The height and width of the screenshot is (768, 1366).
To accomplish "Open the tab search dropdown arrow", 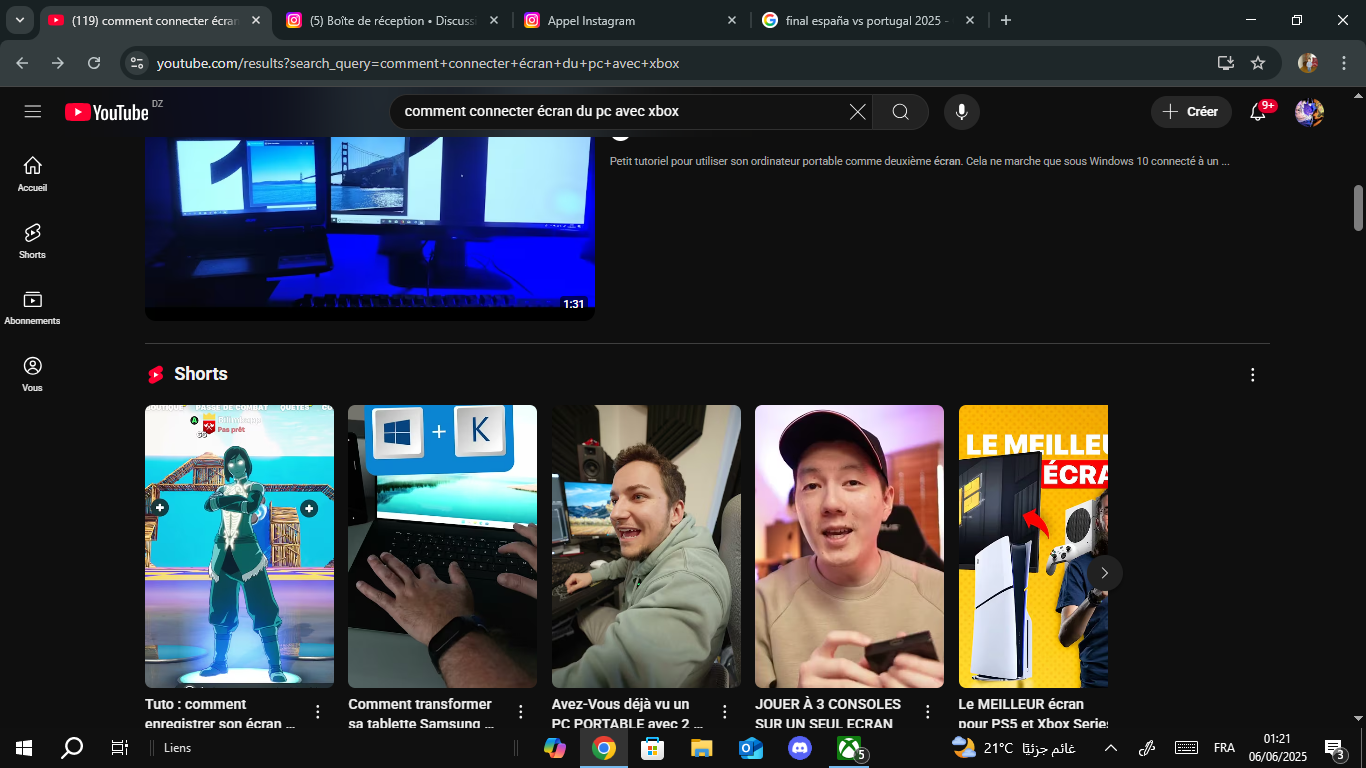I will point(20,20).
